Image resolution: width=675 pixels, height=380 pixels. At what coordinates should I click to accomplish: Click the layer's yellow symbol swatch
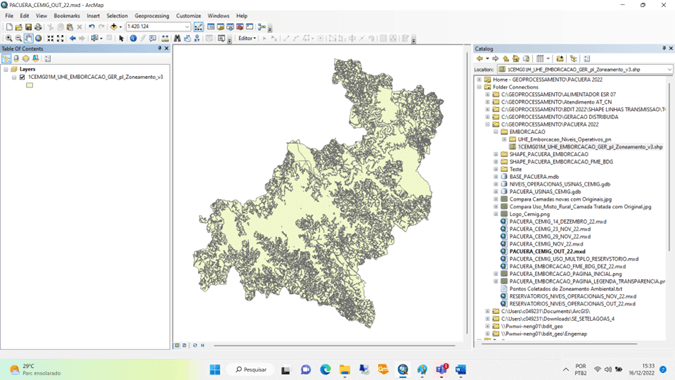[29, 85]
